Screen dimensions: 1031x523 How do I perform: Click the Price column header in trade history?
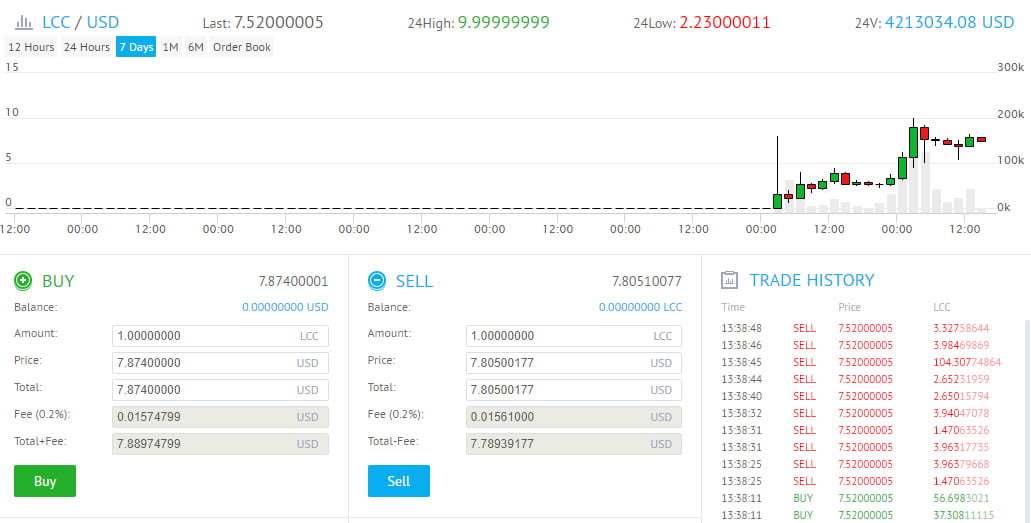point(850,307)
